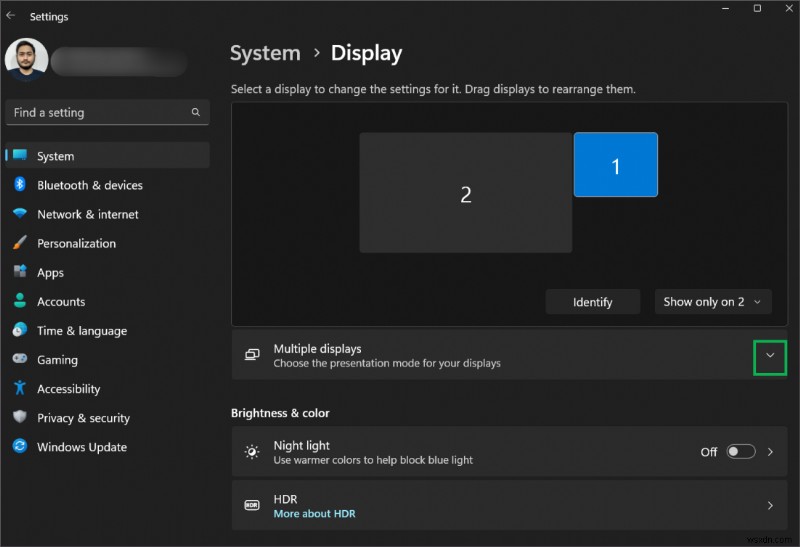Screen dimensions: 800x547
Task: Open Accessibility settings
Action: pos(108,388)
